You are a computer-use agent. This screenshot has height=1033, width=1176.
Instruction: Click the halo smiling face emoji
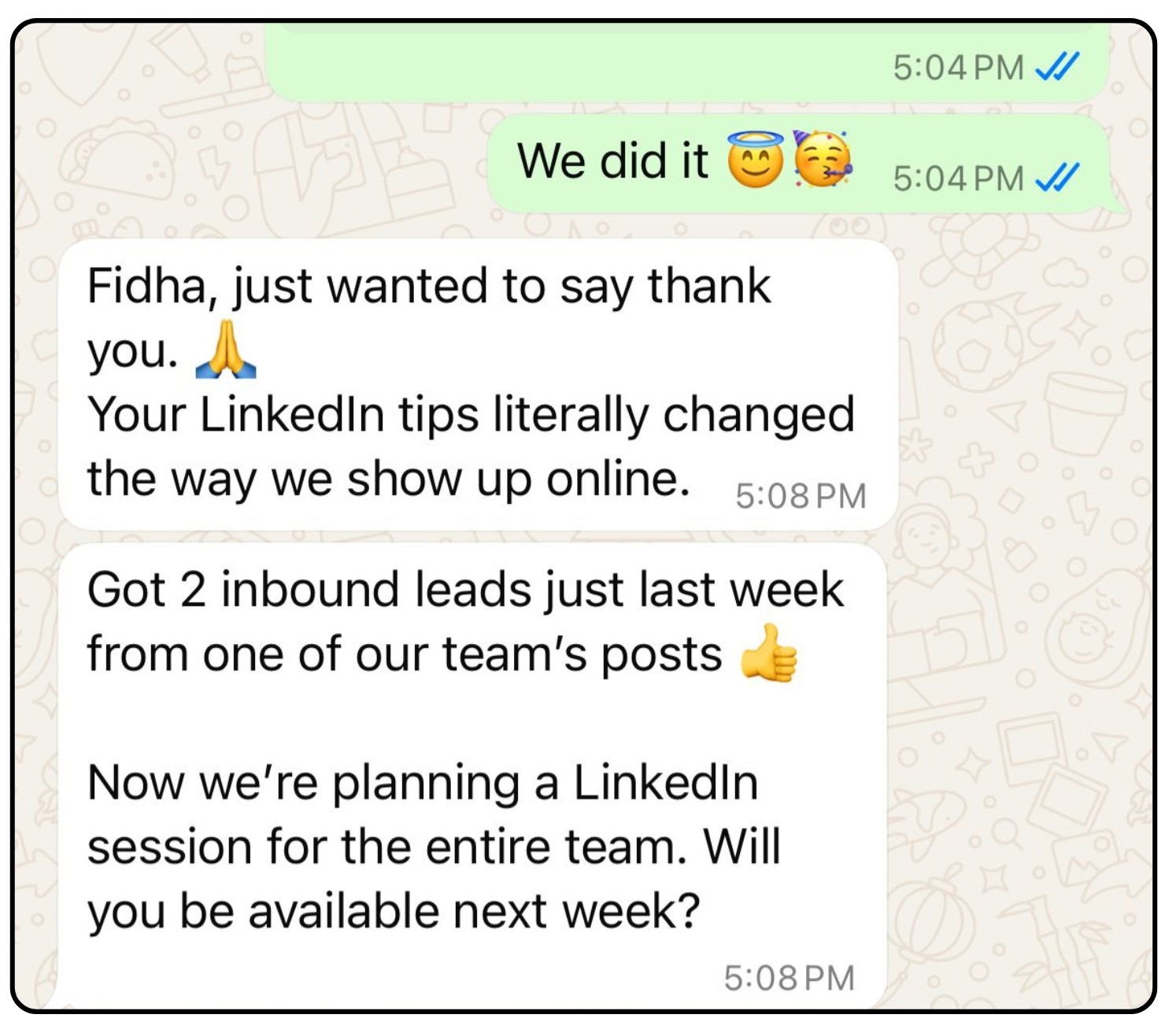point(755,161)
